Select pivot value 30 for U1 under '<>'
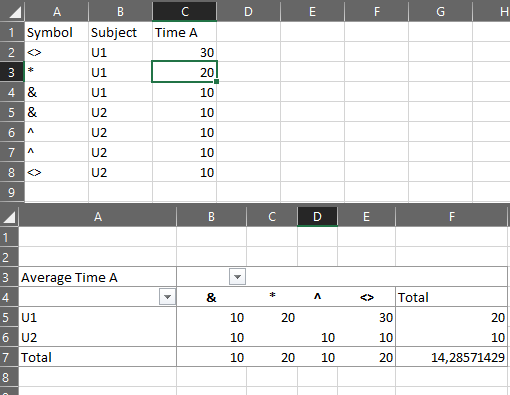 click(x=366, y=317)
